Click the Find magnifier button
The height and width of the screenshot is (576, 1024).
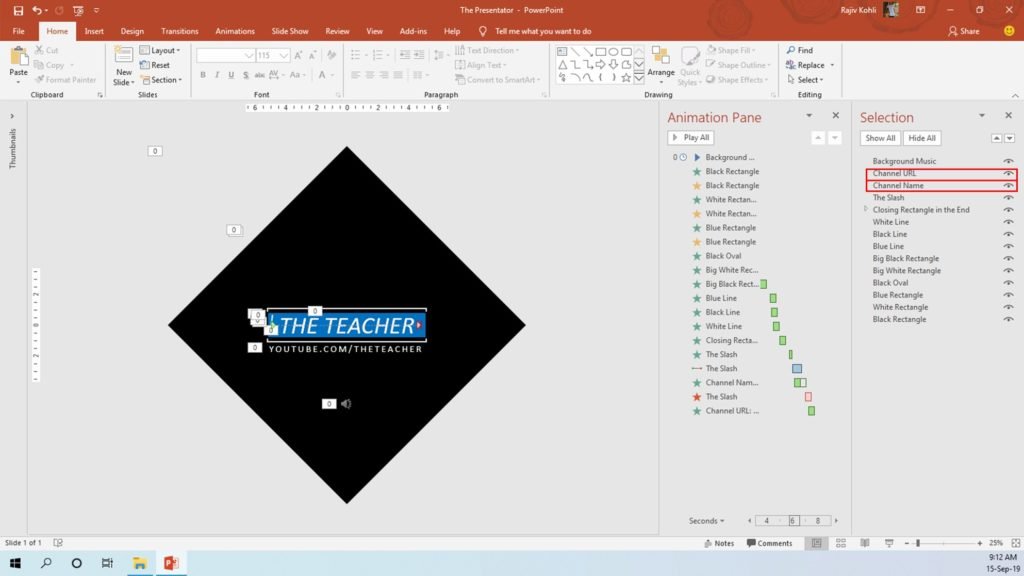(800, 50)
